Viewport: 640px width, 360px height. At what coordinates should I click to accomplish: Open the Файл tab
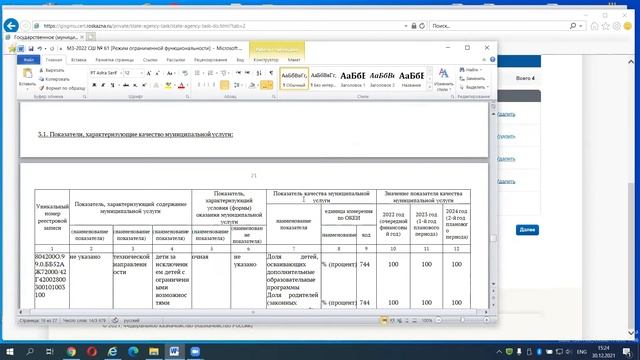point(29,60)
